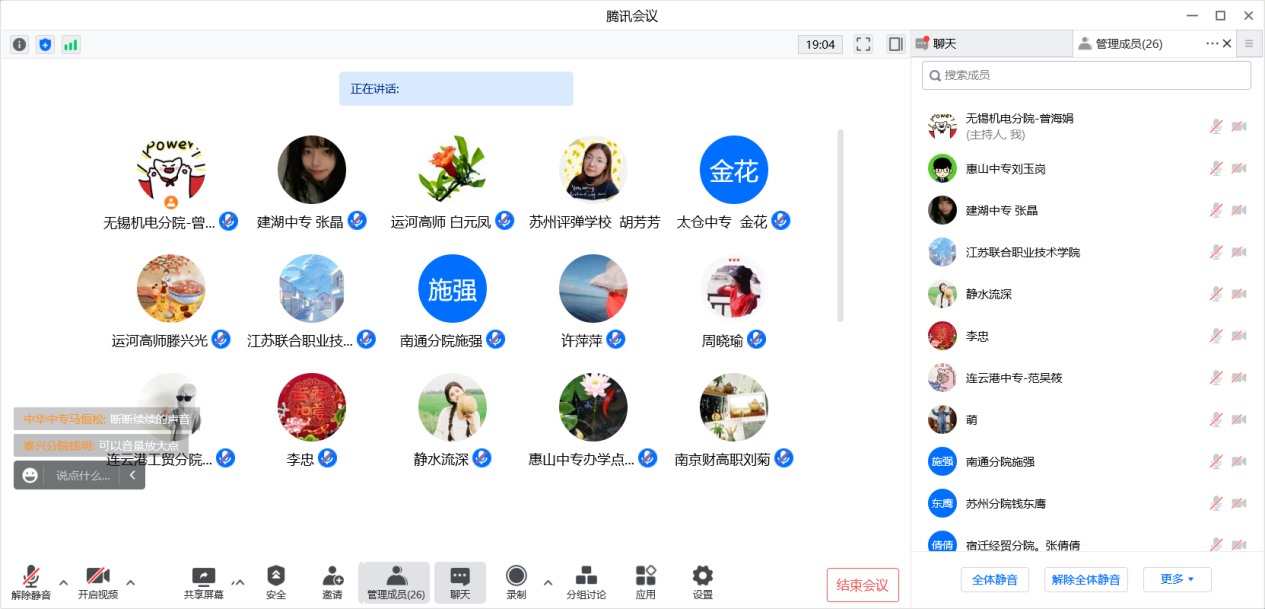This screenshot has width=1265, height=609.
Task: Click the 19:04 meeting timer
Action: pos(820,45)
